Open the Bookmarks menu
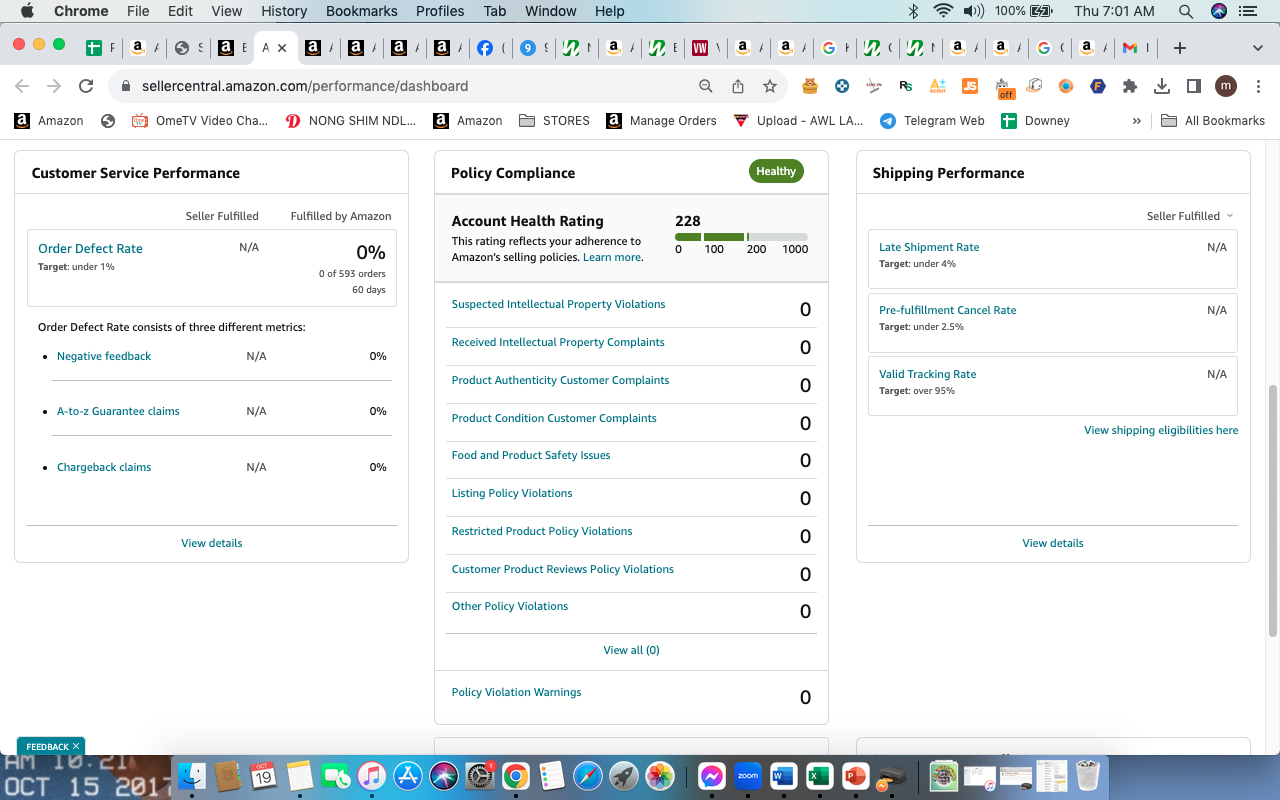Image resolution: width=1280 pixels, height=800 pixels. [x=362, y=11]
